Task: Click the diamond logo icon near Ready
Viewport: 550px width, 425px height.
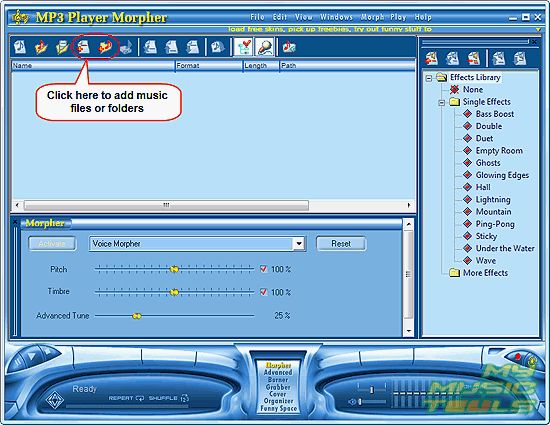Action: [55, 399]
